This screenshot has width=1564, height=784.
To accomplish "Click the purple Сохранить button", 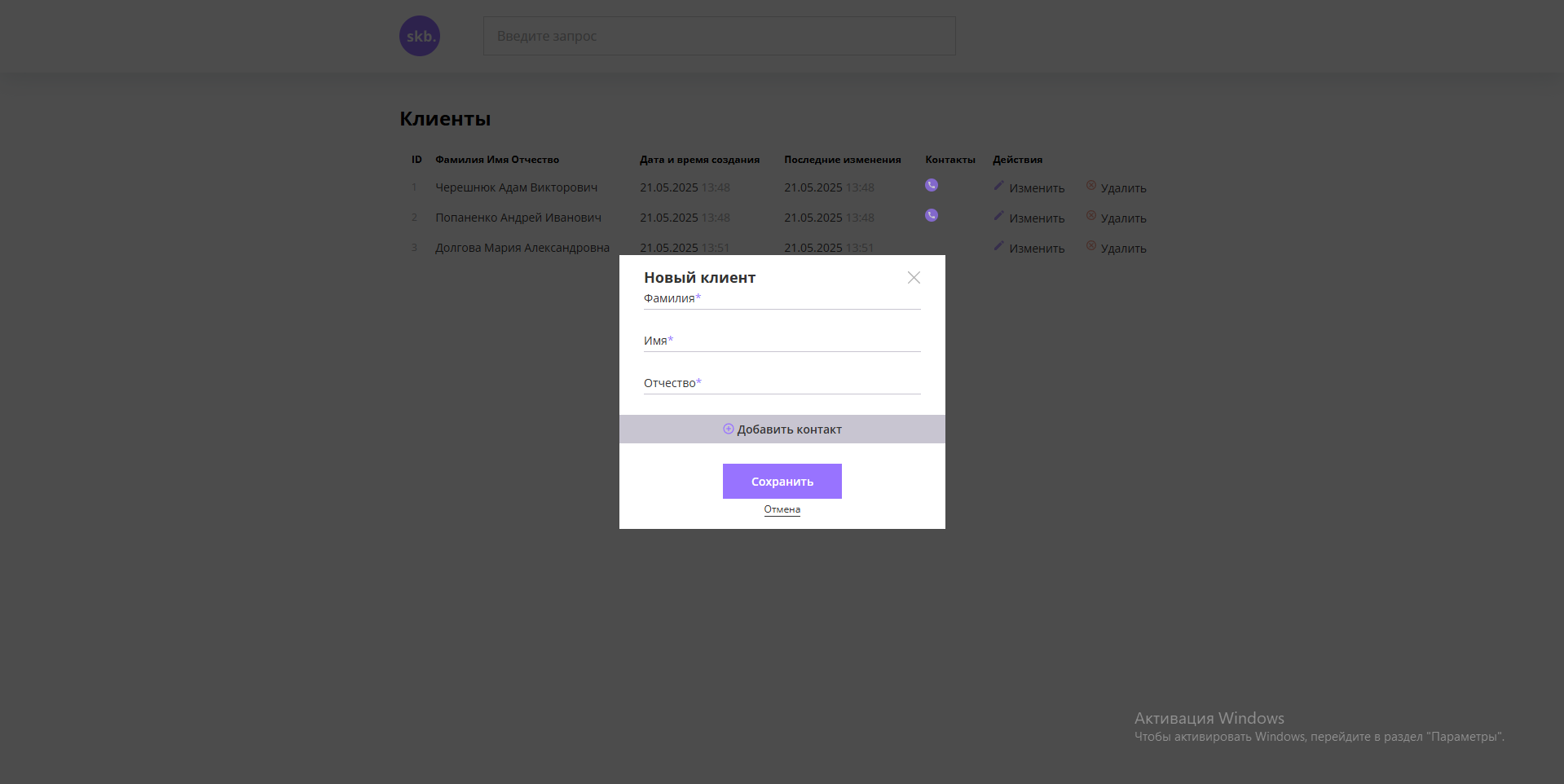I will coord(782,482).
